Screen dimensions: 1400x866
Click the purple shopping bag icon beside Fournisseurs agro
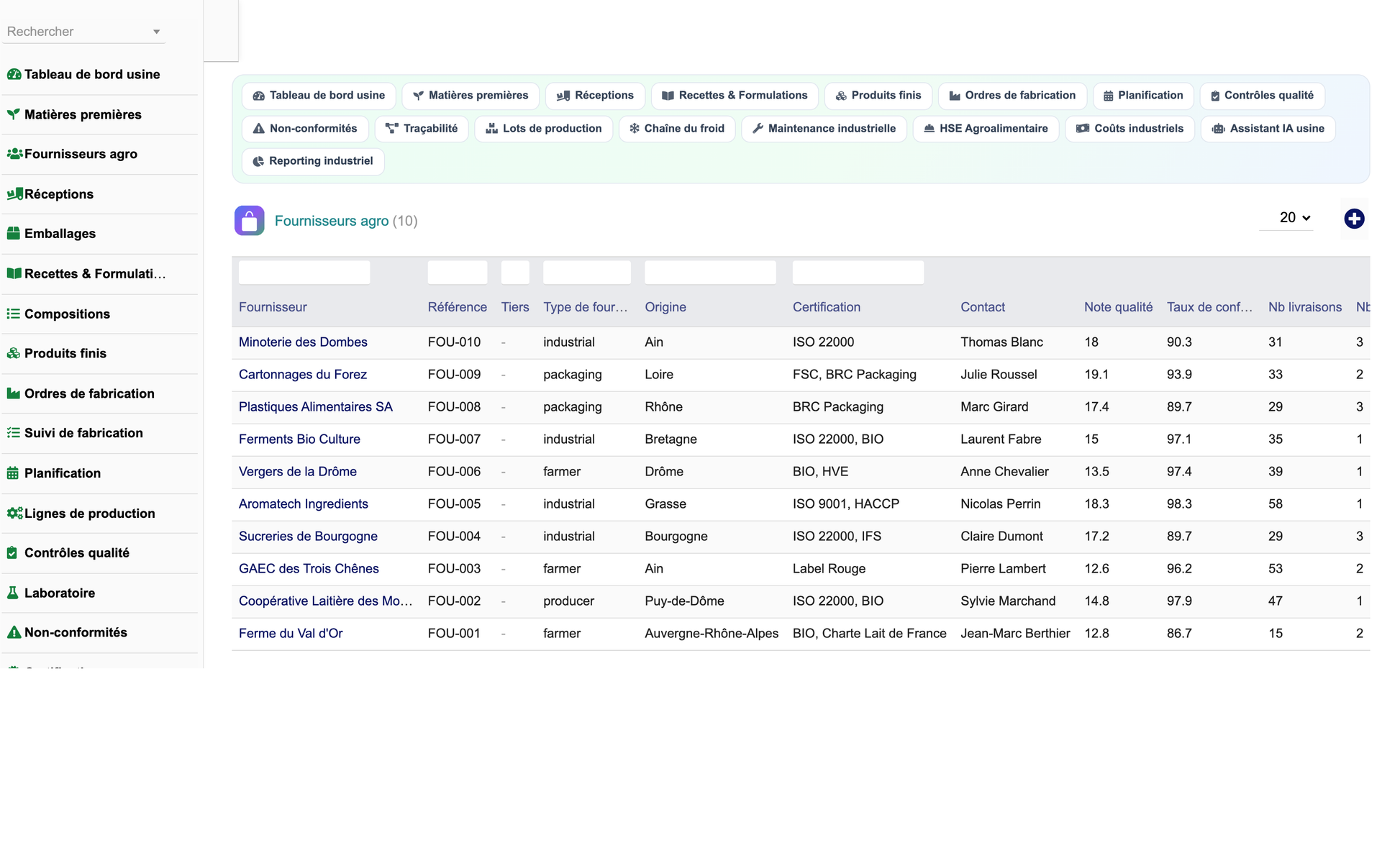249,221
